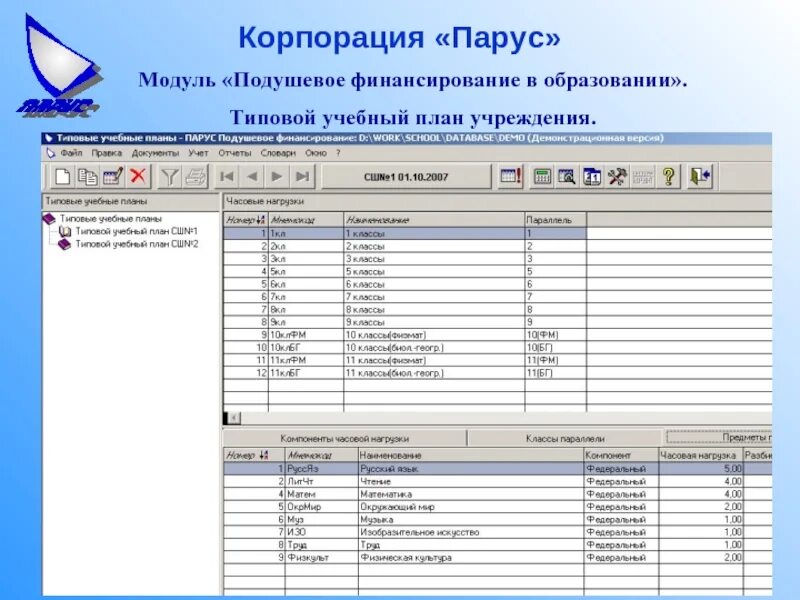Screen dimensions: 800x600
Task: Click the table search magnifier icon
Action: [567, 177]
